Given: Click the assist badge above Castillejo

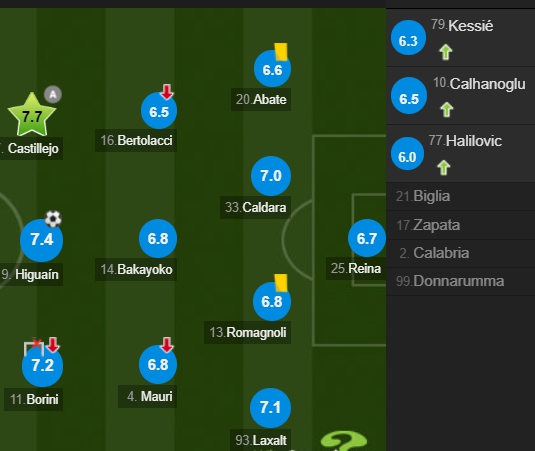Looking at the screenshot, I should 53,94.
